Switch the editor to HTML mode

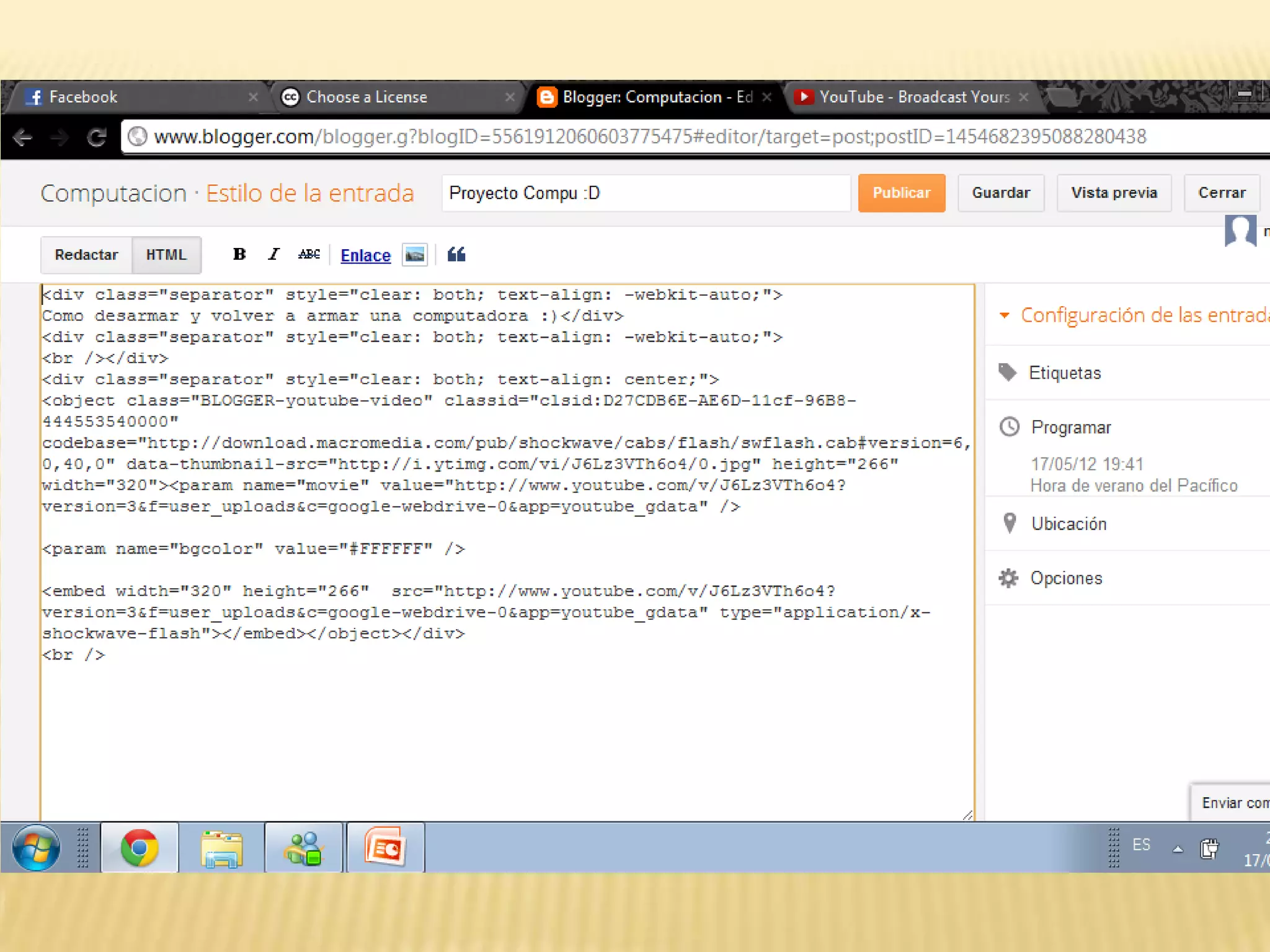point(166,255)
